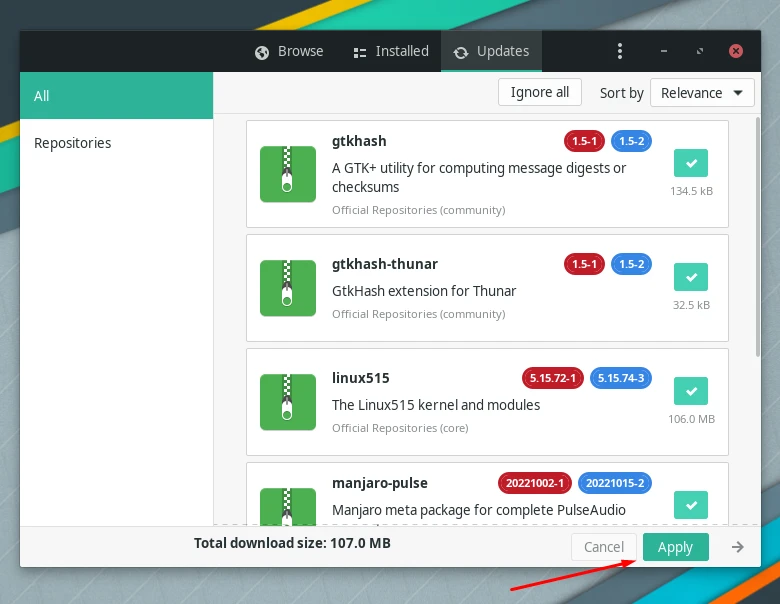Click gtkhash-thunar new version badge 1.5-2
The height and width of the screenshot is (604, 780).
click(631, 264)
